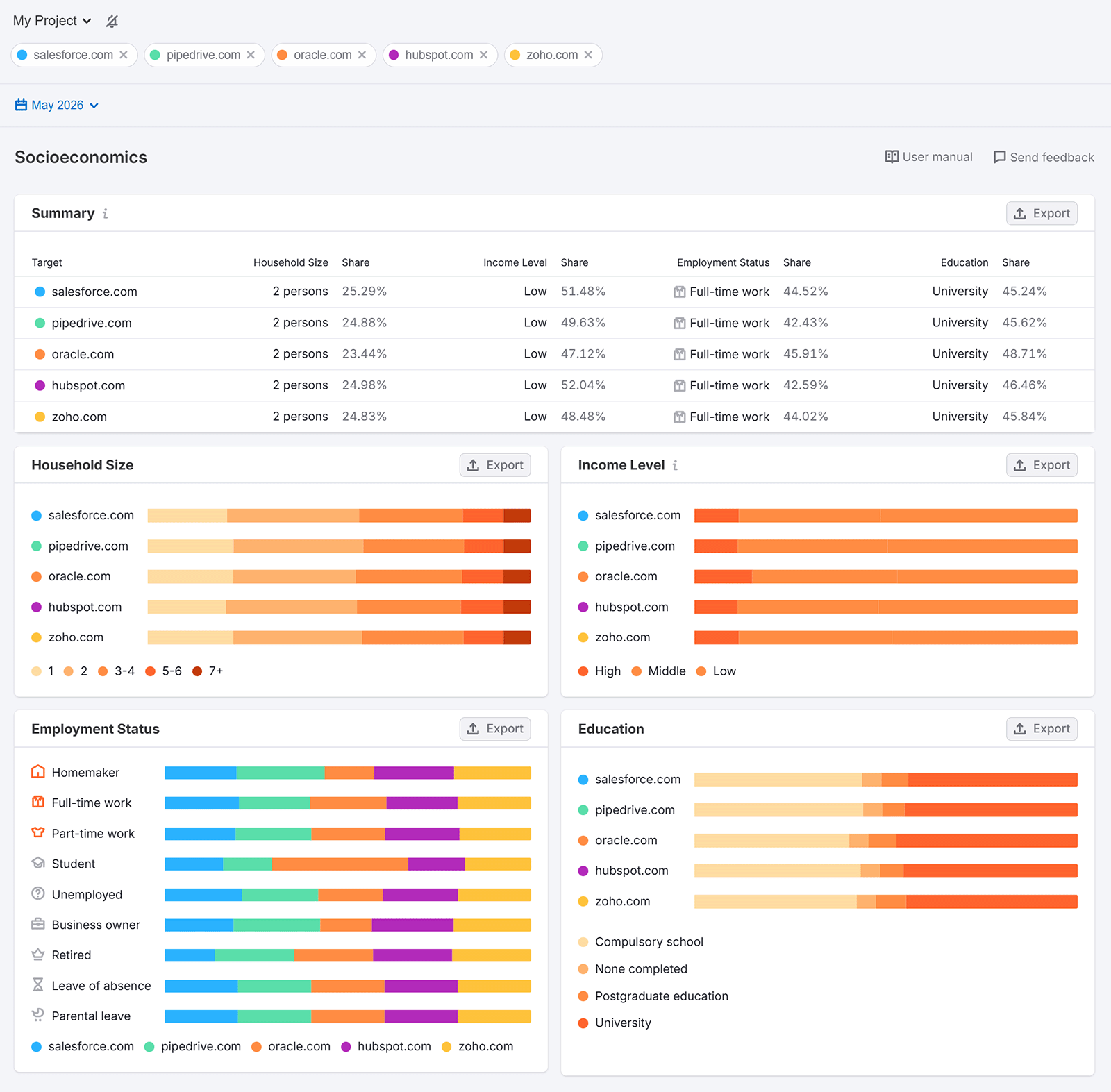Click hubspot.com 52.04% income share
The height and width of the screenshot is (1092, 1111).
click(583, 385)
